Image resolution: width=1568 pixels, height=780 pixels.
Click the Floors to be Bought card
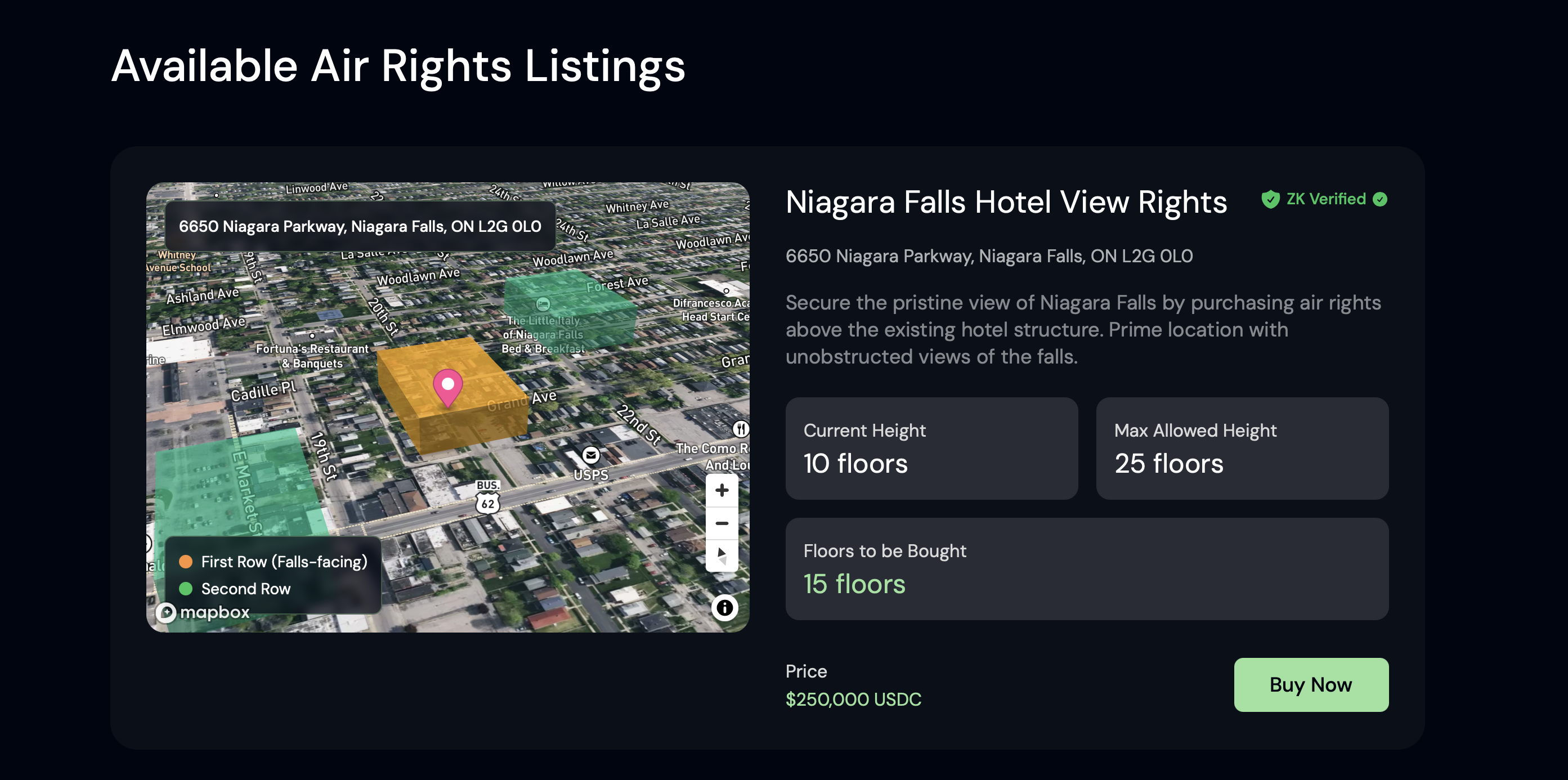pyautogui.click(x=1087, y=569)
